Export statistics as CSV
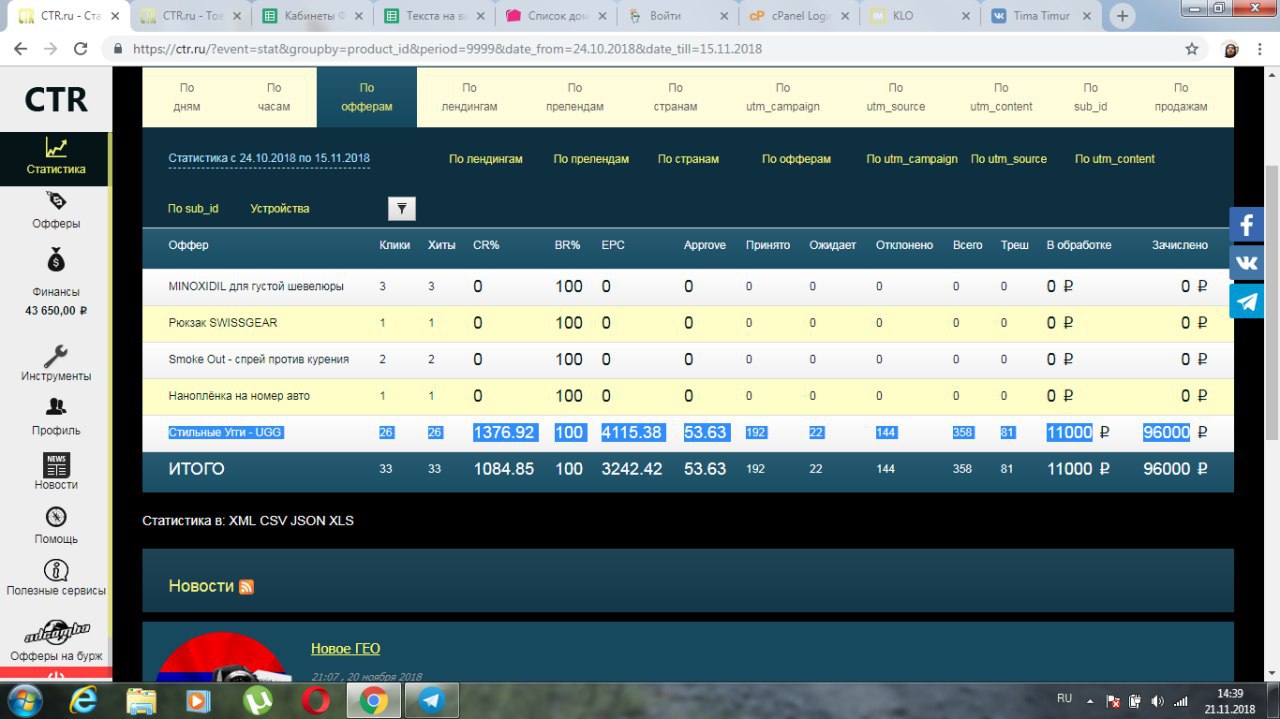The height and width of the screenshot is (719, 1280). [273, 521]
